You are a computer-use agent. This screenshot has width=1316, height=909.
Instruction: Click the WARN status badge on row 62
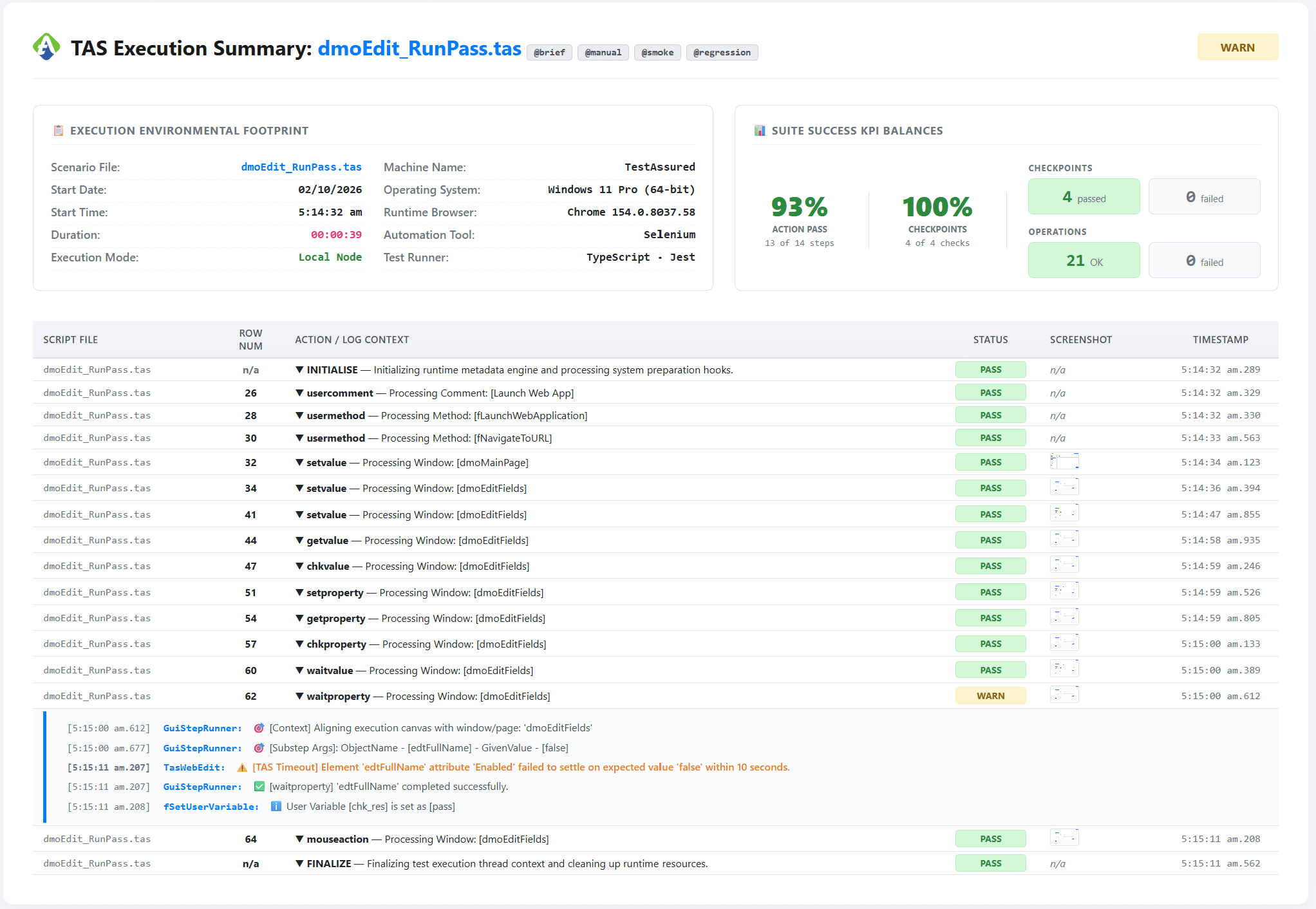(x=990, y=696)
